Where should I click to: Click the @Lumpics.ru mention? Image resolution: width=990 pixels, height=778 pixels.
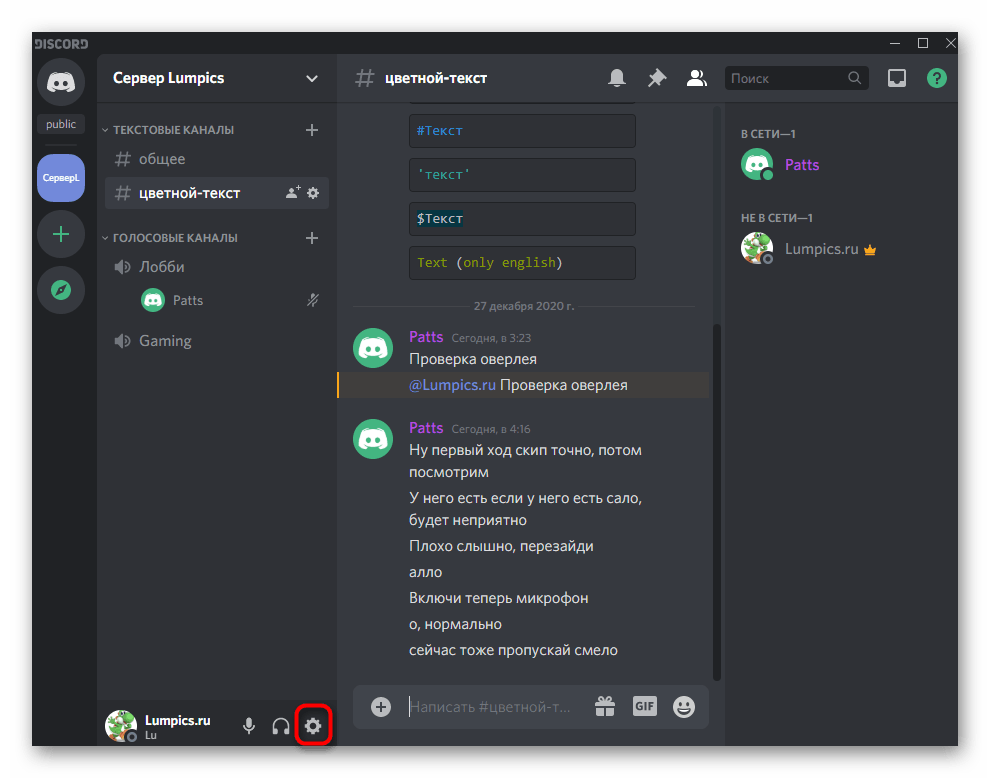pos(452,385)
